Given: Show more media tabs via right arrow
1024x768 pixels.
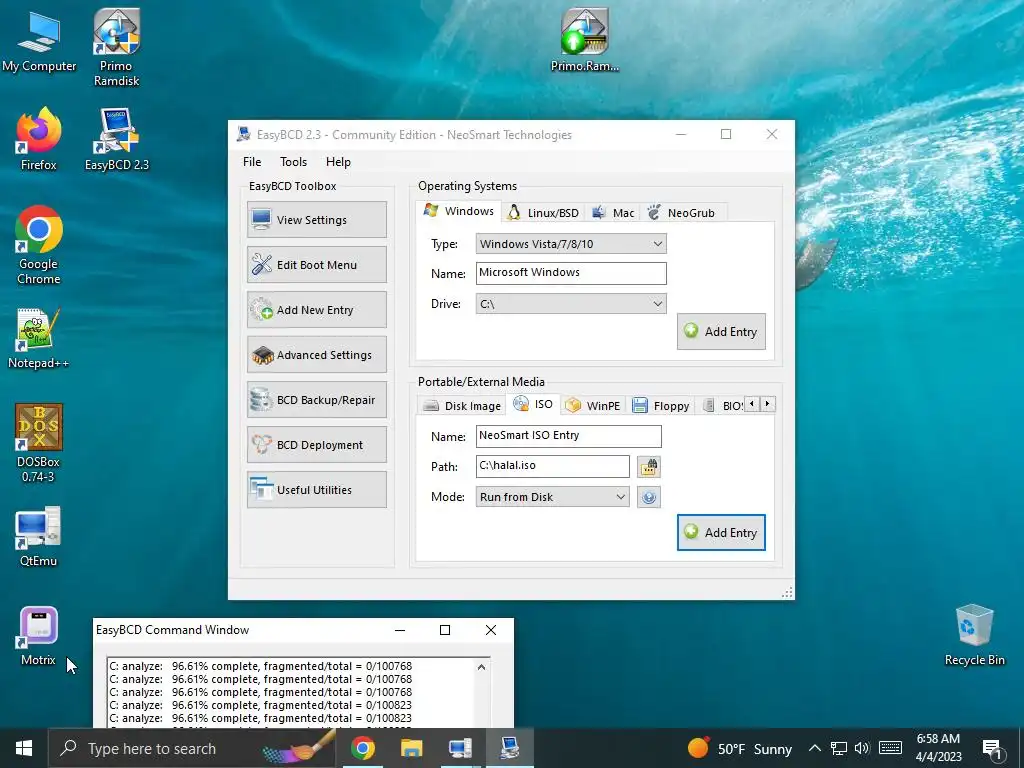Looking at the screenshot, I should click(x=767, y=404).
